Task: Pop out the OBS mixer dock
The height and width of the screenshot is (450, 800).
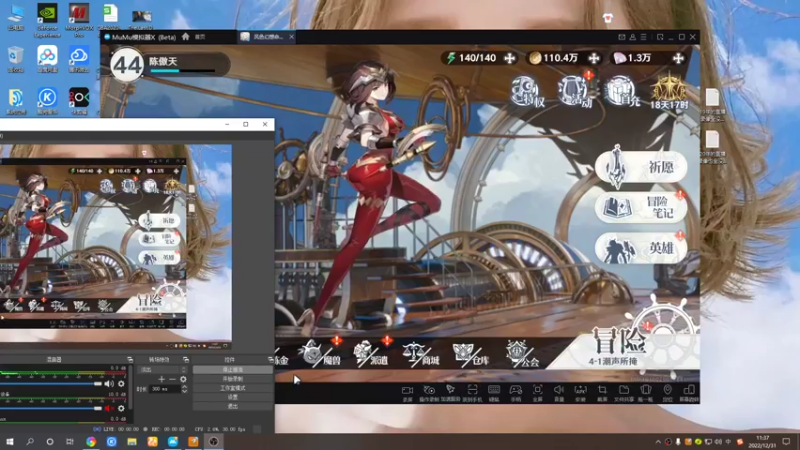Action: point(130,360)
